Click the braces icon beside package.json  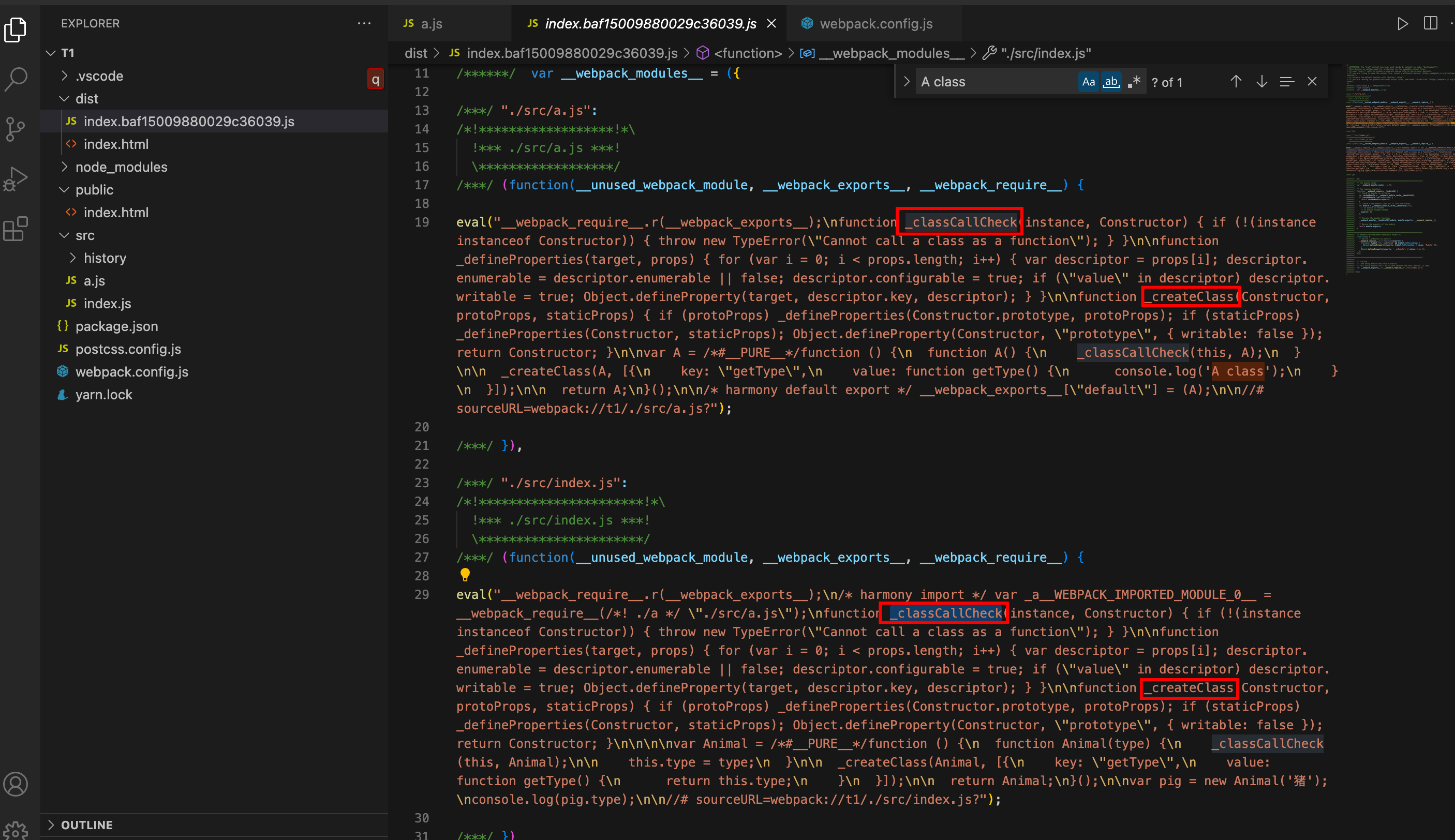click(x=63, y=326)
